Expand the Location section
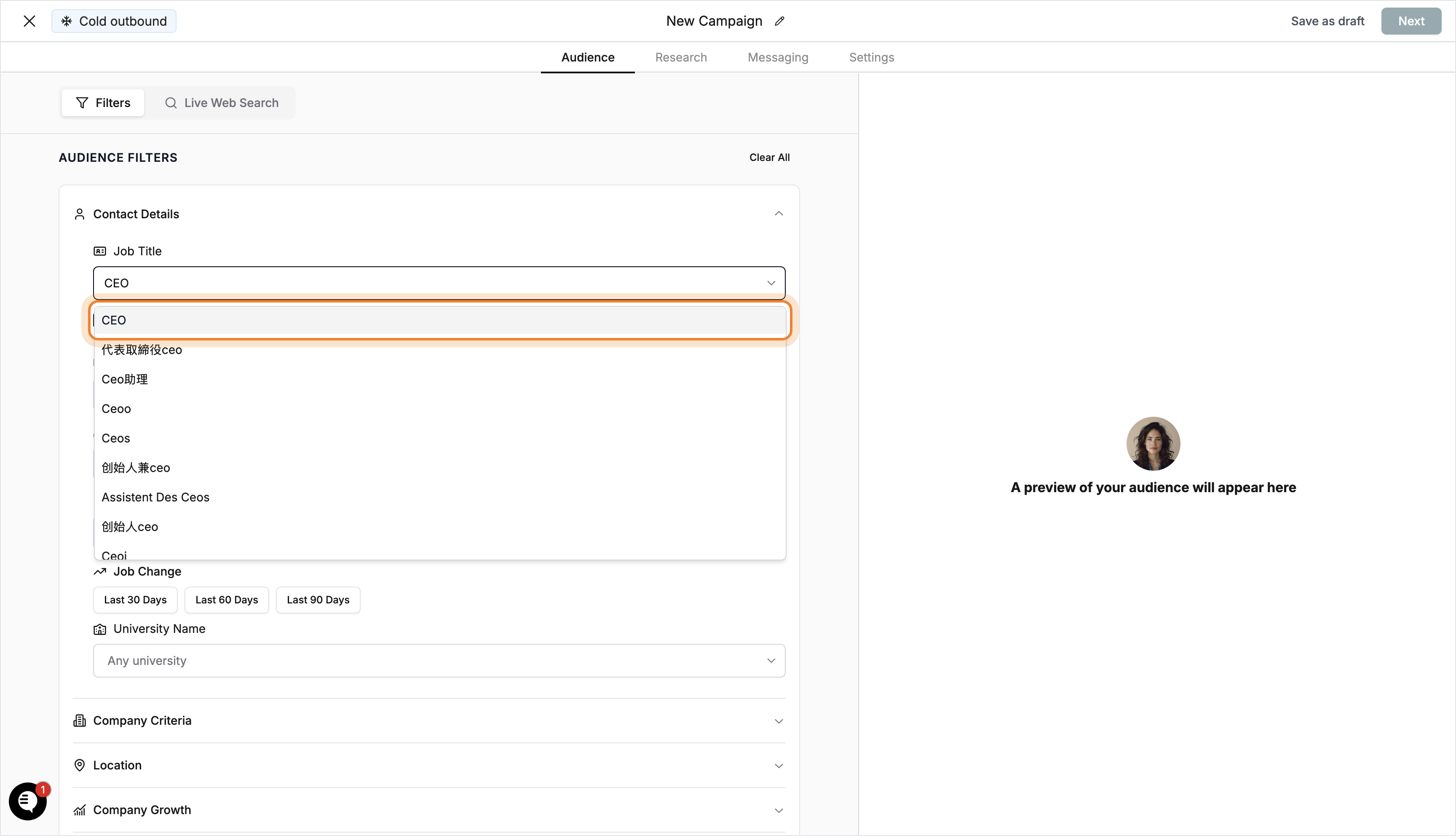 (779, 765)
